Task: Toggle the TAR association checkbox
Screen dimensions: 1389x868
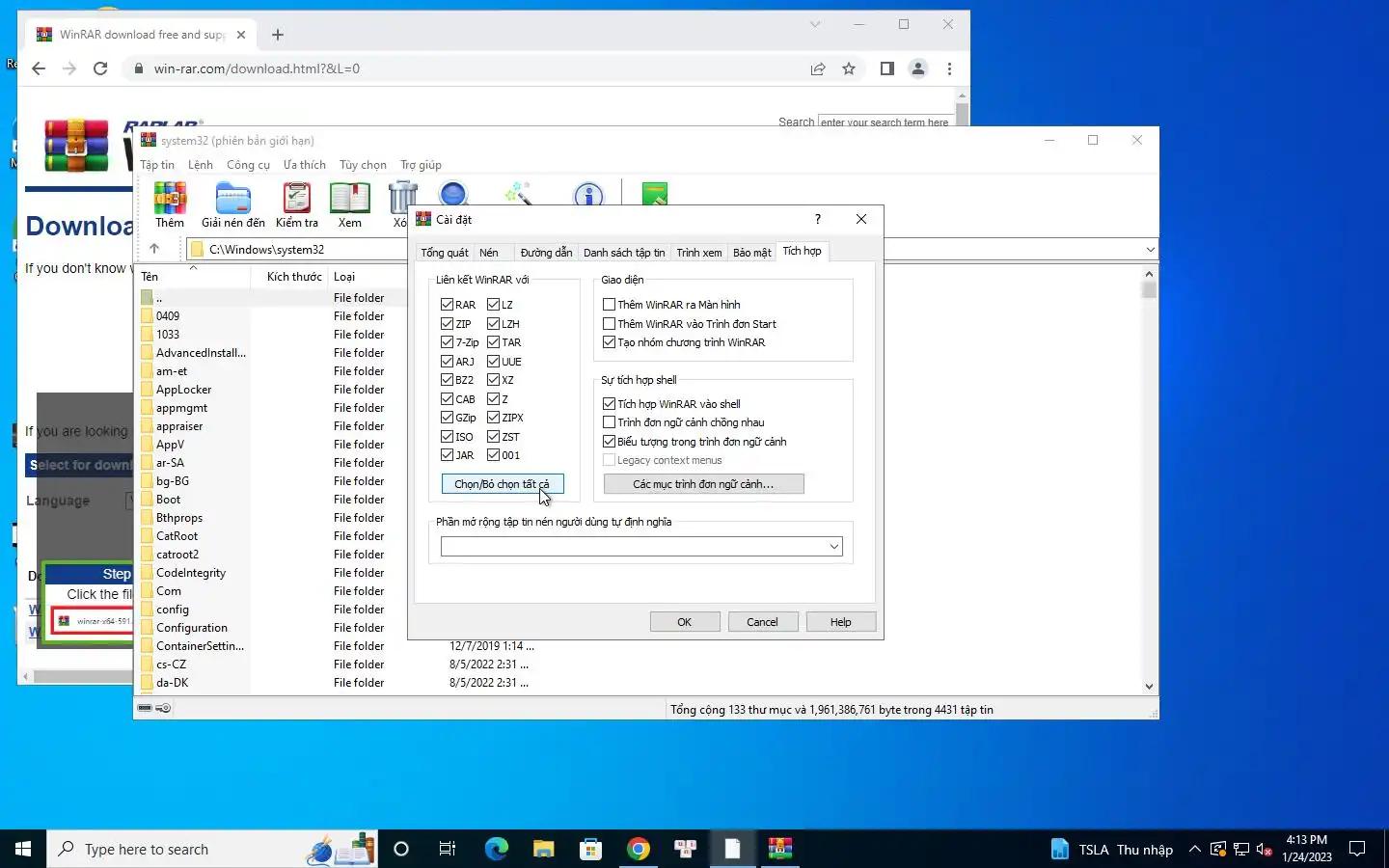Action: point(493,342)
